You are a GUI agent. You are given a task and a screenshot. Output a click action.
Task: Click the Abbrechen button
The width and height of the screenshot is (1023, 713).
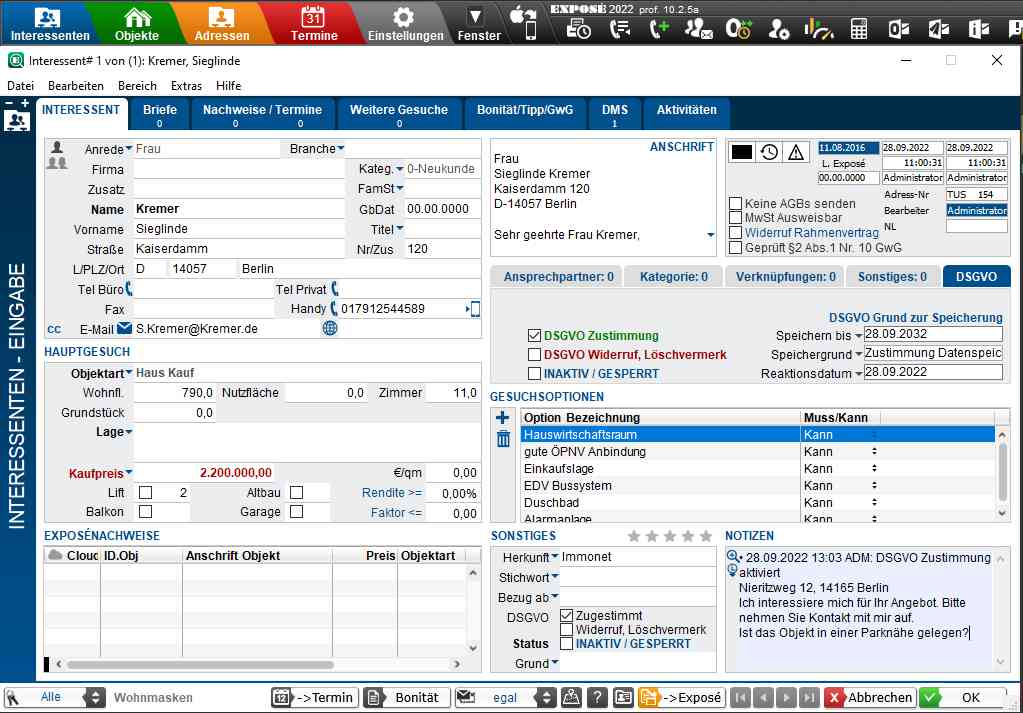coord(870,698)
